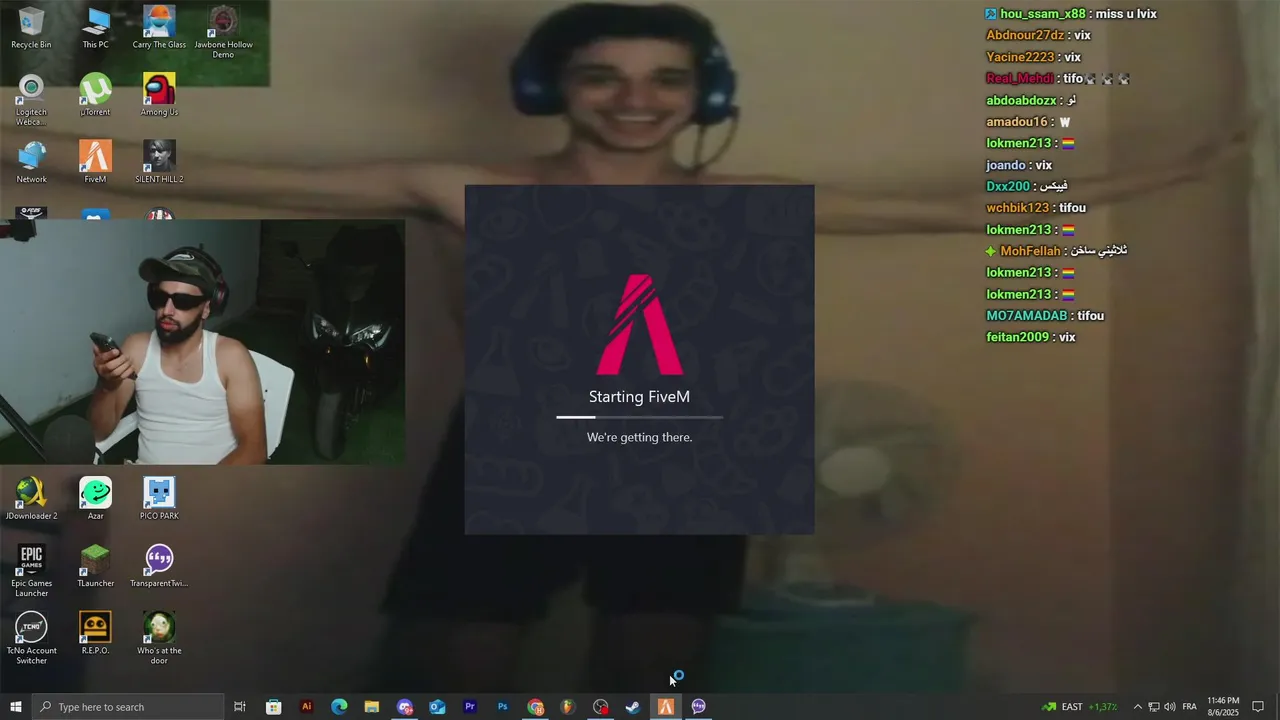Open JDownloader 2 desktop icon
1280x720 pixels.
tap(31, 499)
